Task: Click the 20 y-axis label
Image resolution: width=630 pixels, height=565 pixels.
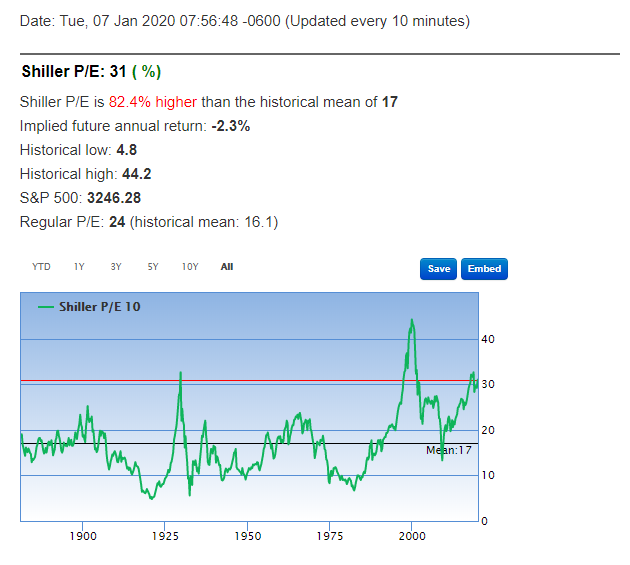Action: [x=488, y=430]
